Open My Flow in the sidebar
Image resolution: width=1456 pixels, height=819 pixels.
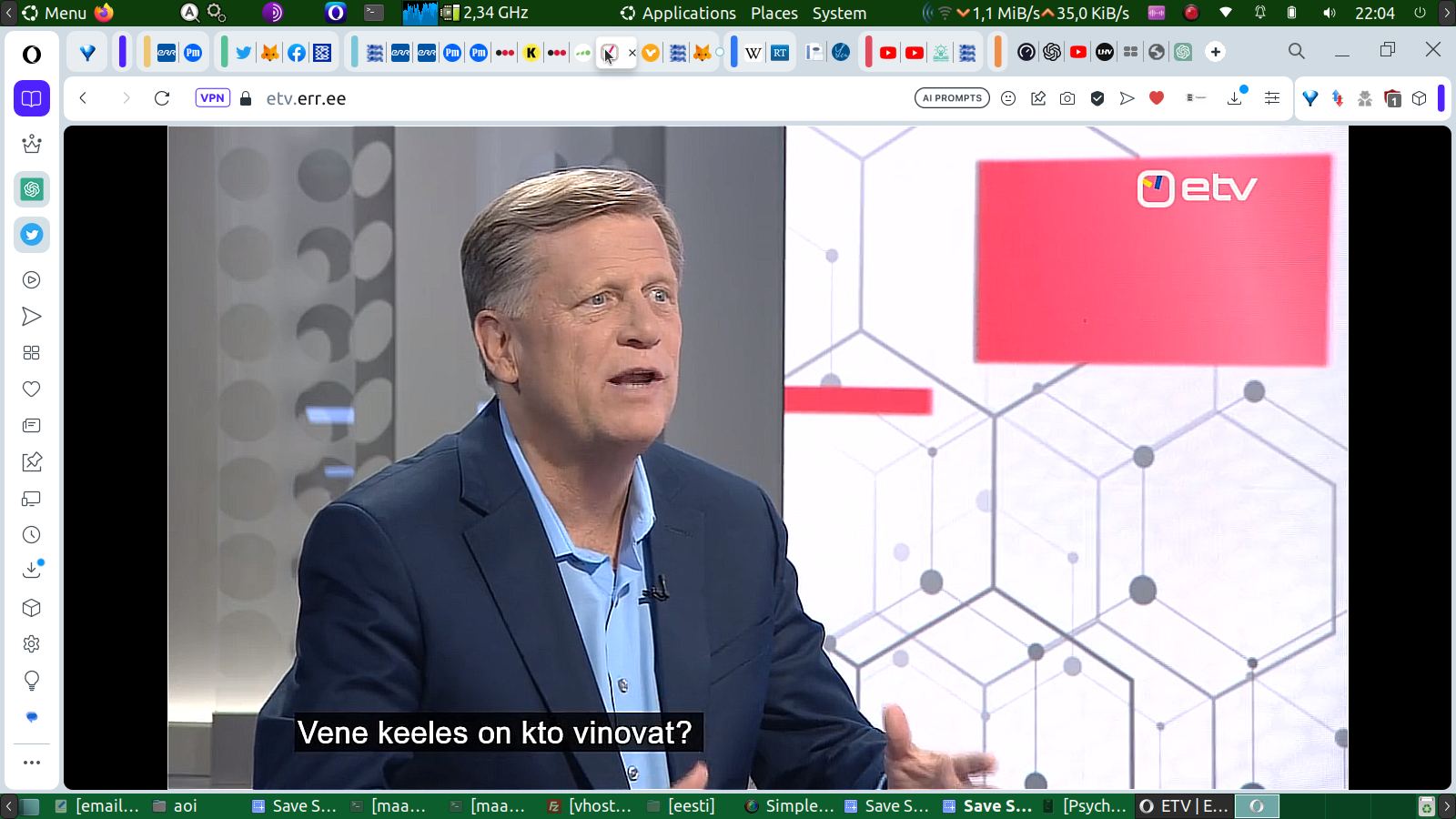(x=32, y=317)
